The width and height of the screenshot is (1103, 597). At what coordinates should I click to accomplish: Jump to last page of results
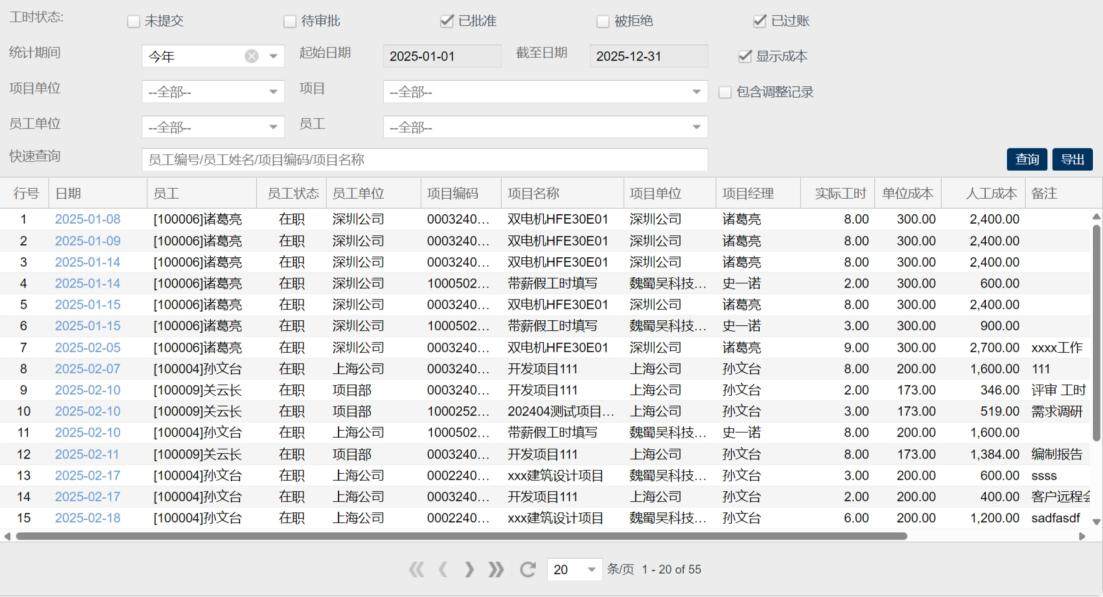[x=495, y=569]
